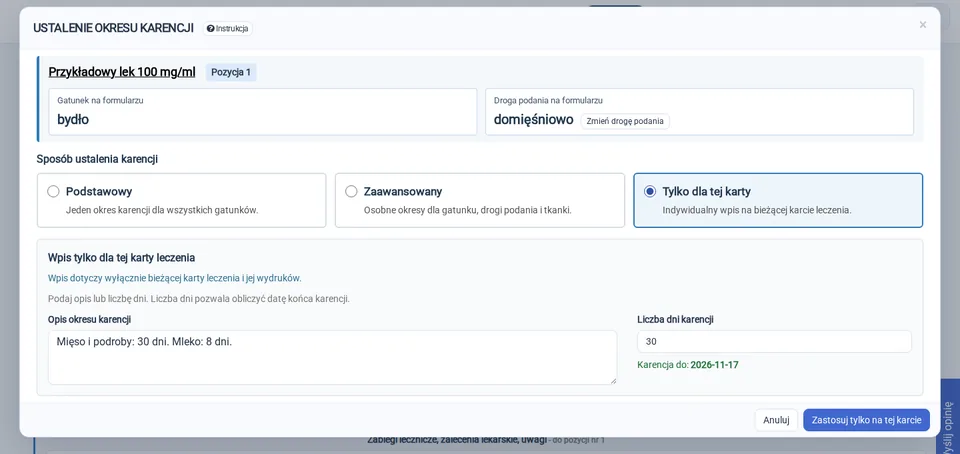This screenshot has height=454, width=960.
Task: Click the Osobne okresy dla gatunku description
Action: 468,210
